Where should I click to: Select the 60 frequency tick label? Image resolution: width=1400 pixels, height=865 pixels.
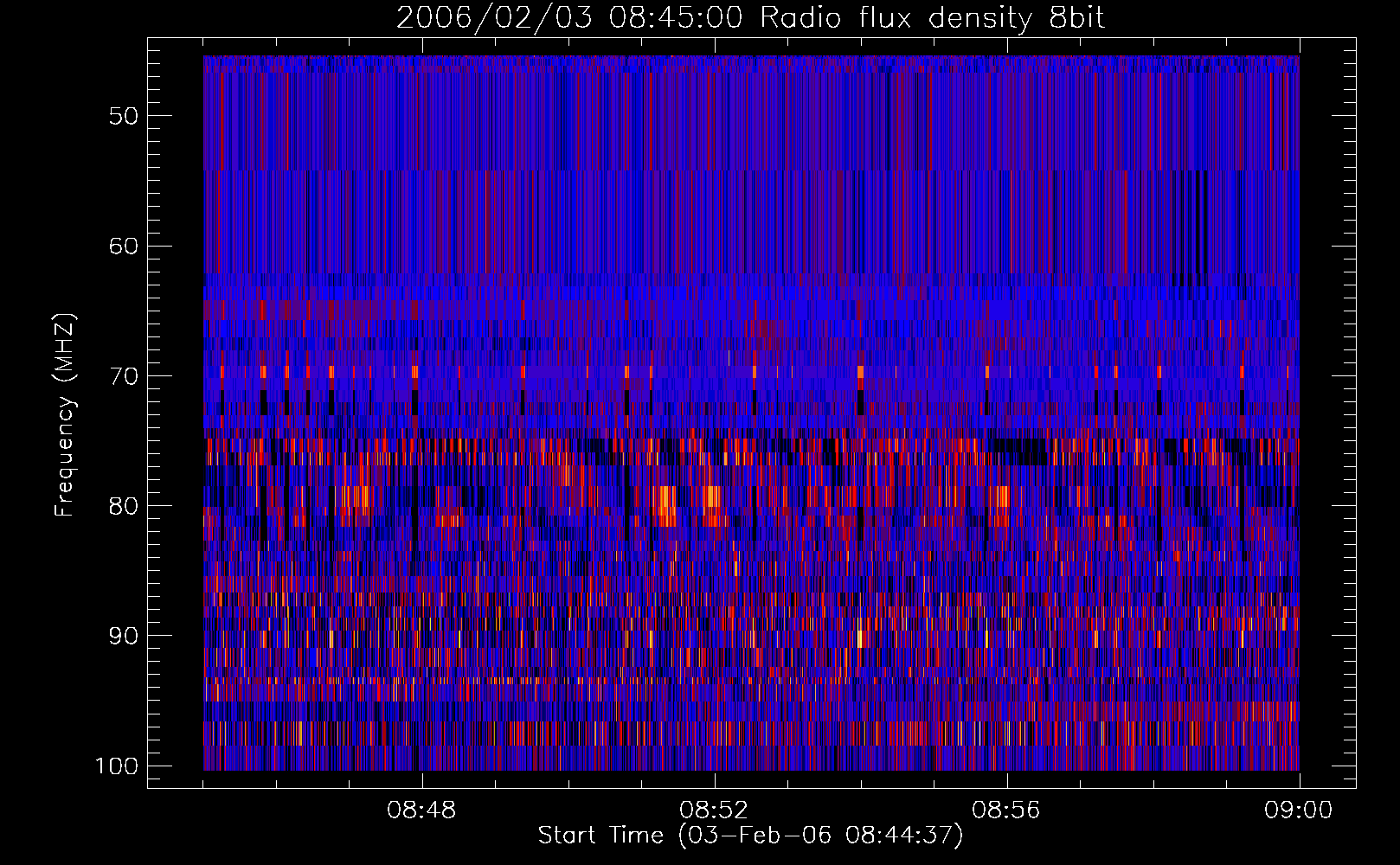tap(124, 246)
